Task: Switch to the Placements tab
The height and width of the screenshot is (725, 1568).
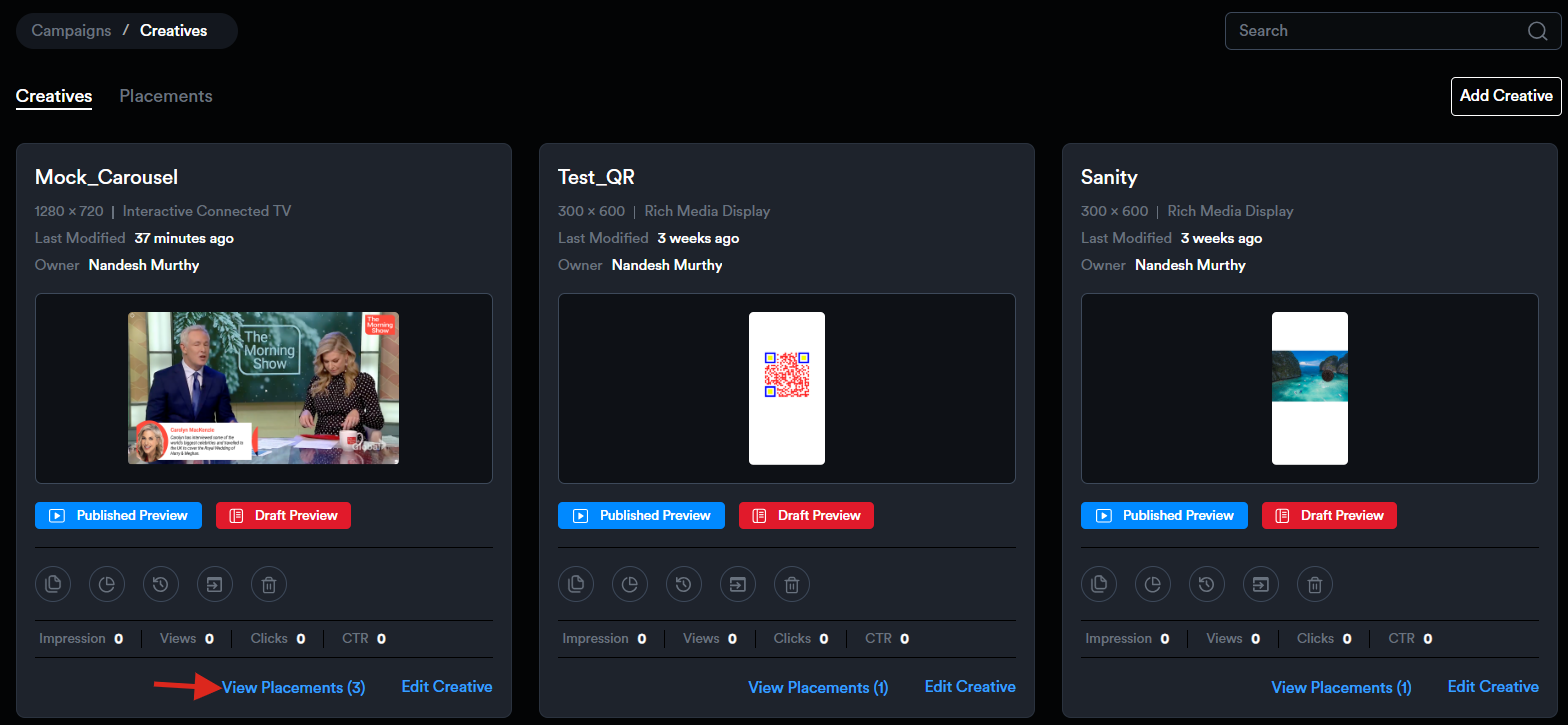Action: [x=166, y=96]
